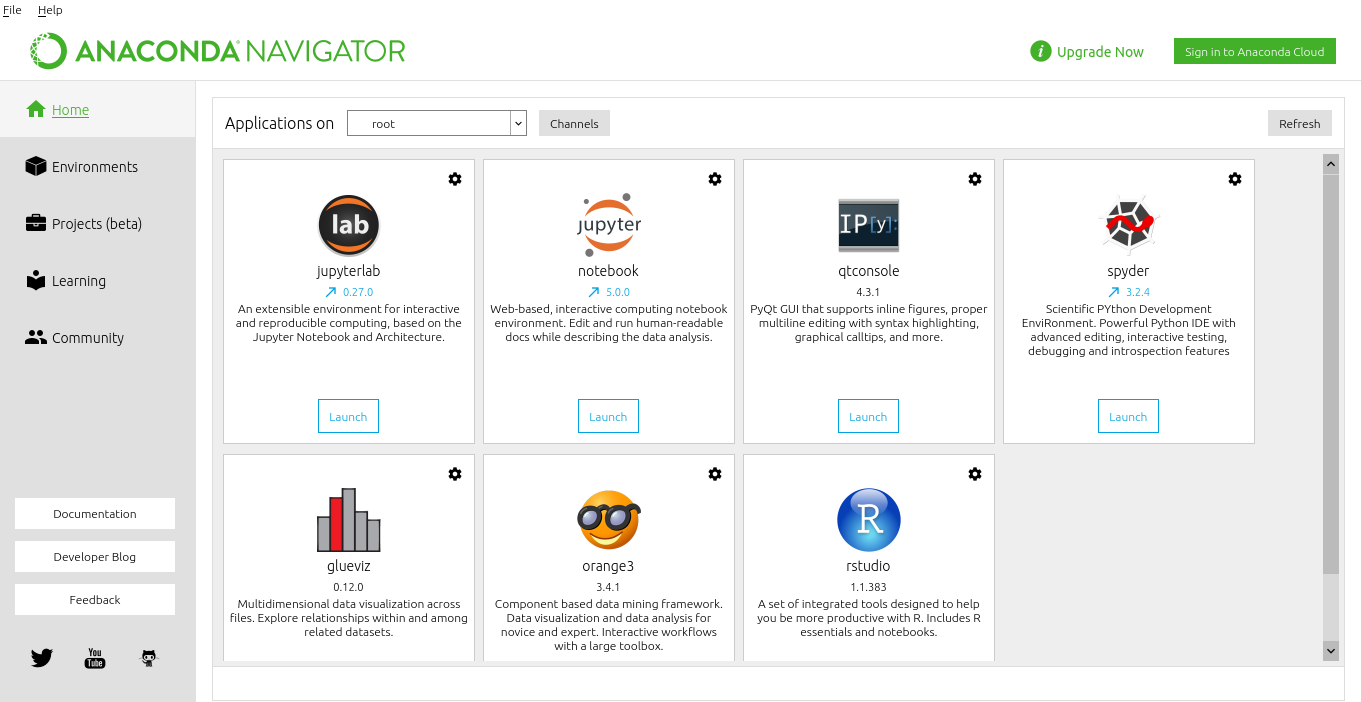The width and height of the screenshot is (1361, 702).
Task: Open the Developer Blog button
Action: pos(95,557)
